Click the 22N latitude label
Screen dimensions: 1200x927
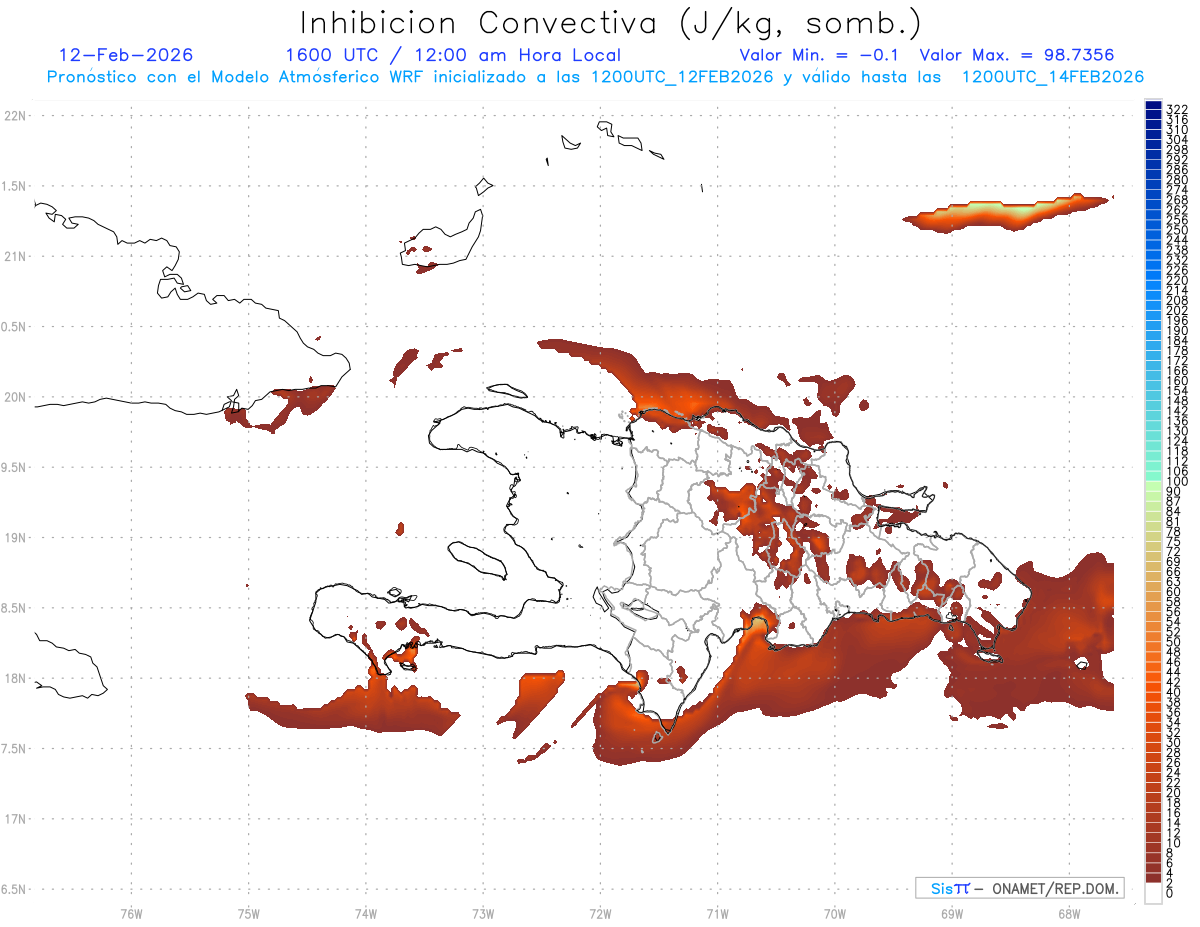pos(14,116)
